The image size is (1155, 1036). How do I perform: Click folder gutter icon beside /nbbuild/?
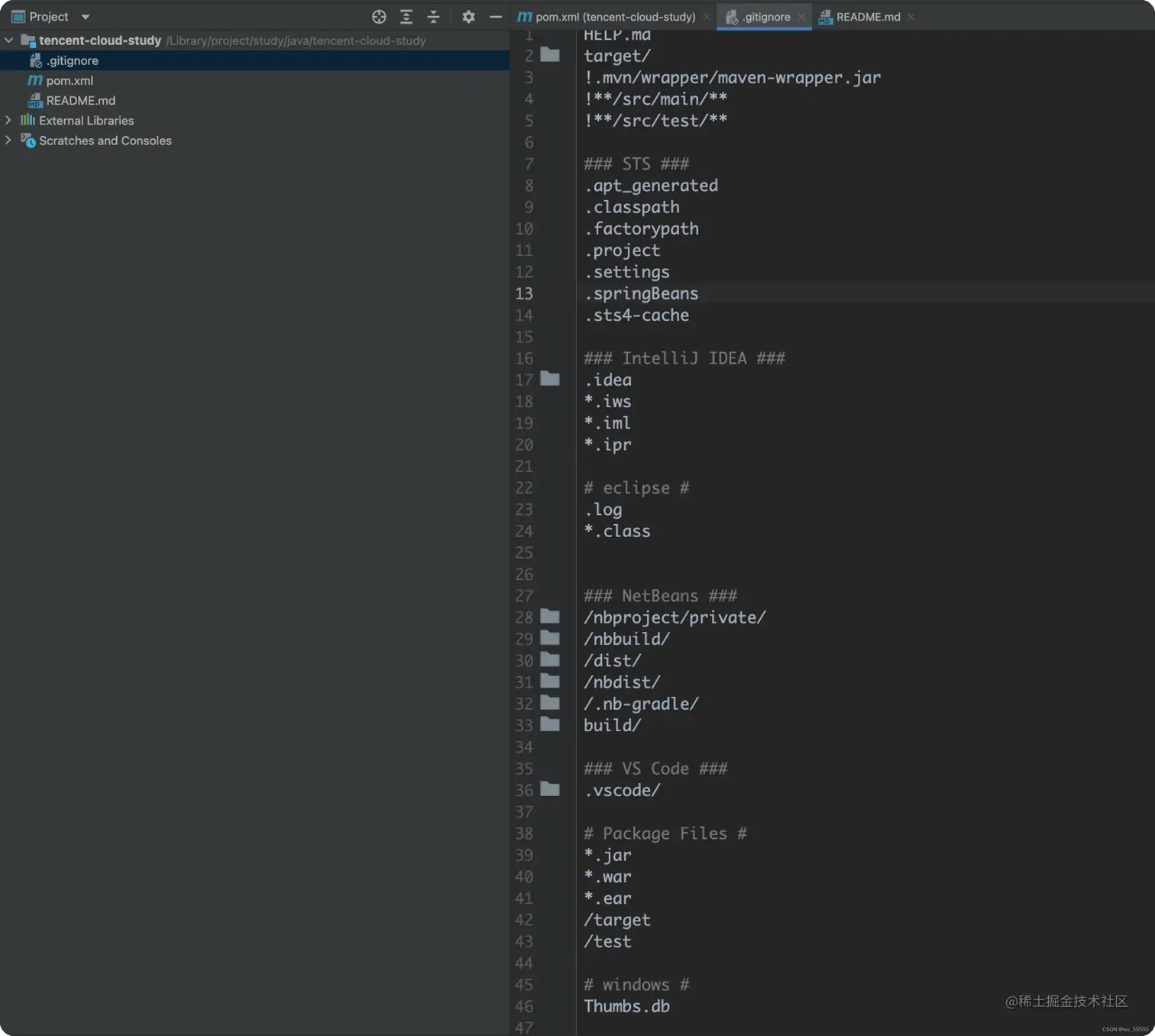point(550,638)
